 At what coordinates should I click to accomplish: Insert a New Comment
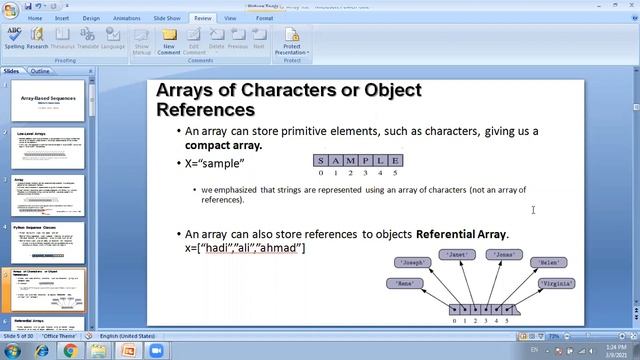tap(169, 41)
